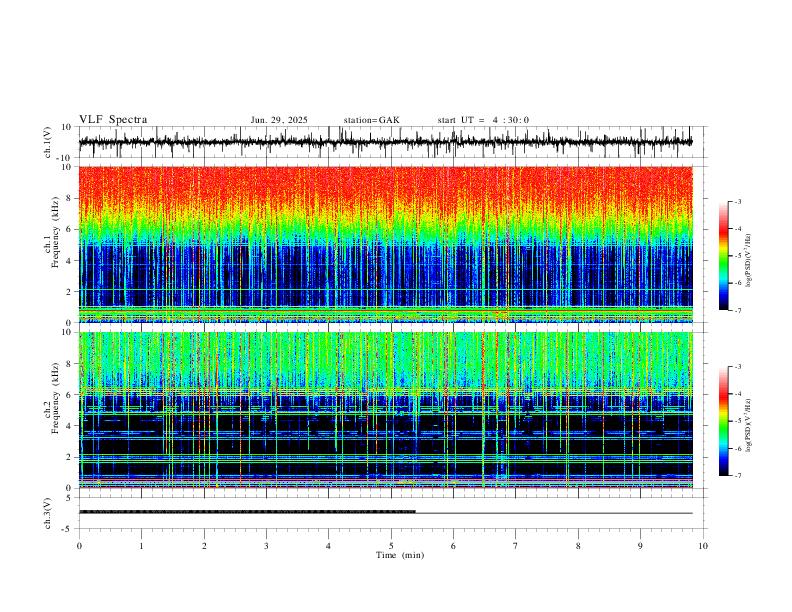Click time axis tick label "8"

(578, 546)
